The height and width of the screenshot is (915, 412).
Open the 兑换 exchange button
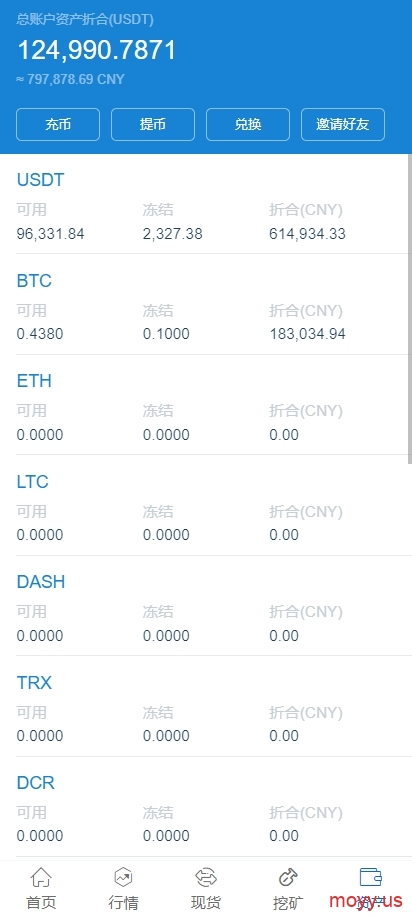(x=248, y=124)
